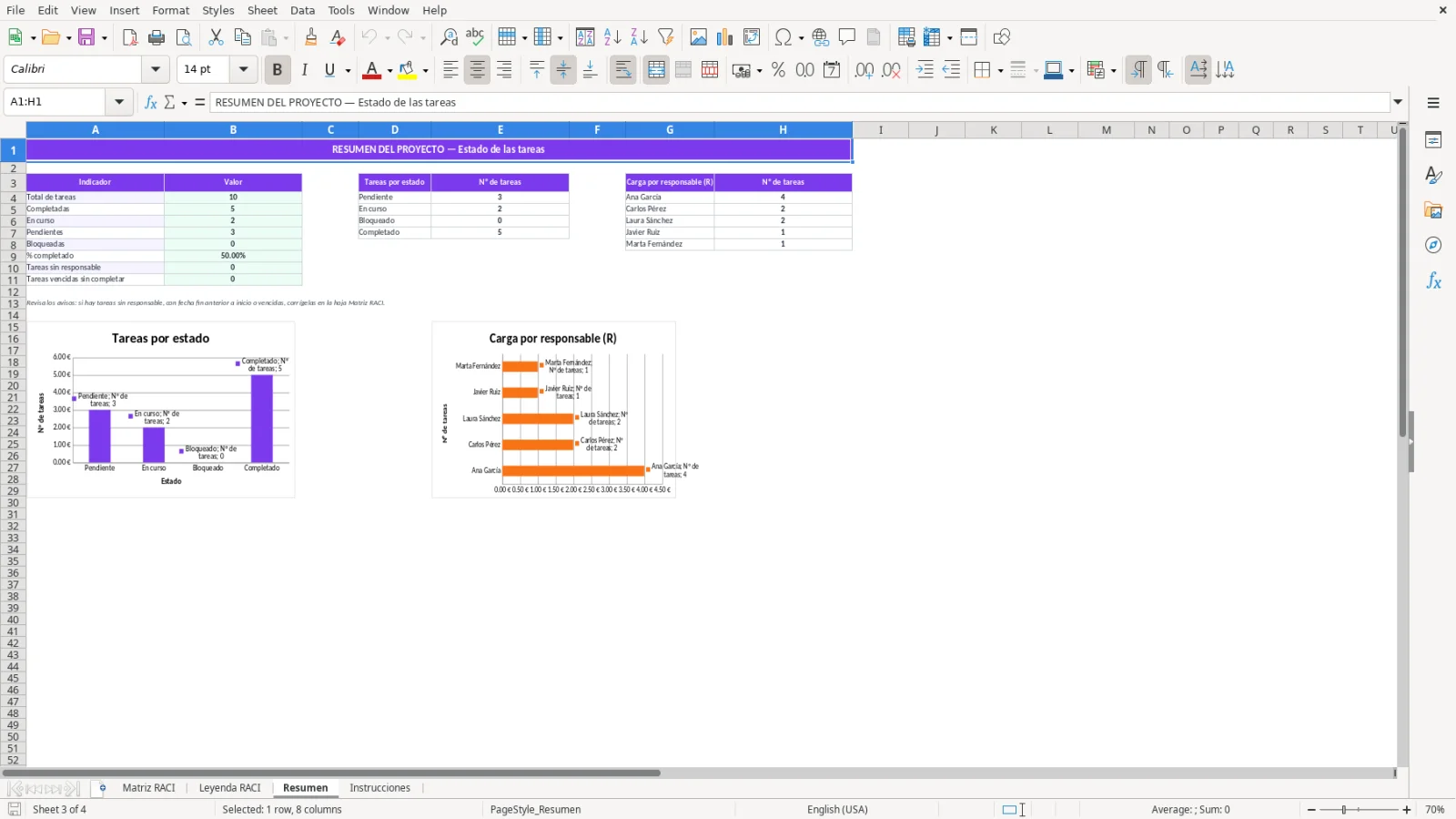Insert a hyperlink
The height and width of the screenshot is (819, 1456).
(x=821, y=37)
